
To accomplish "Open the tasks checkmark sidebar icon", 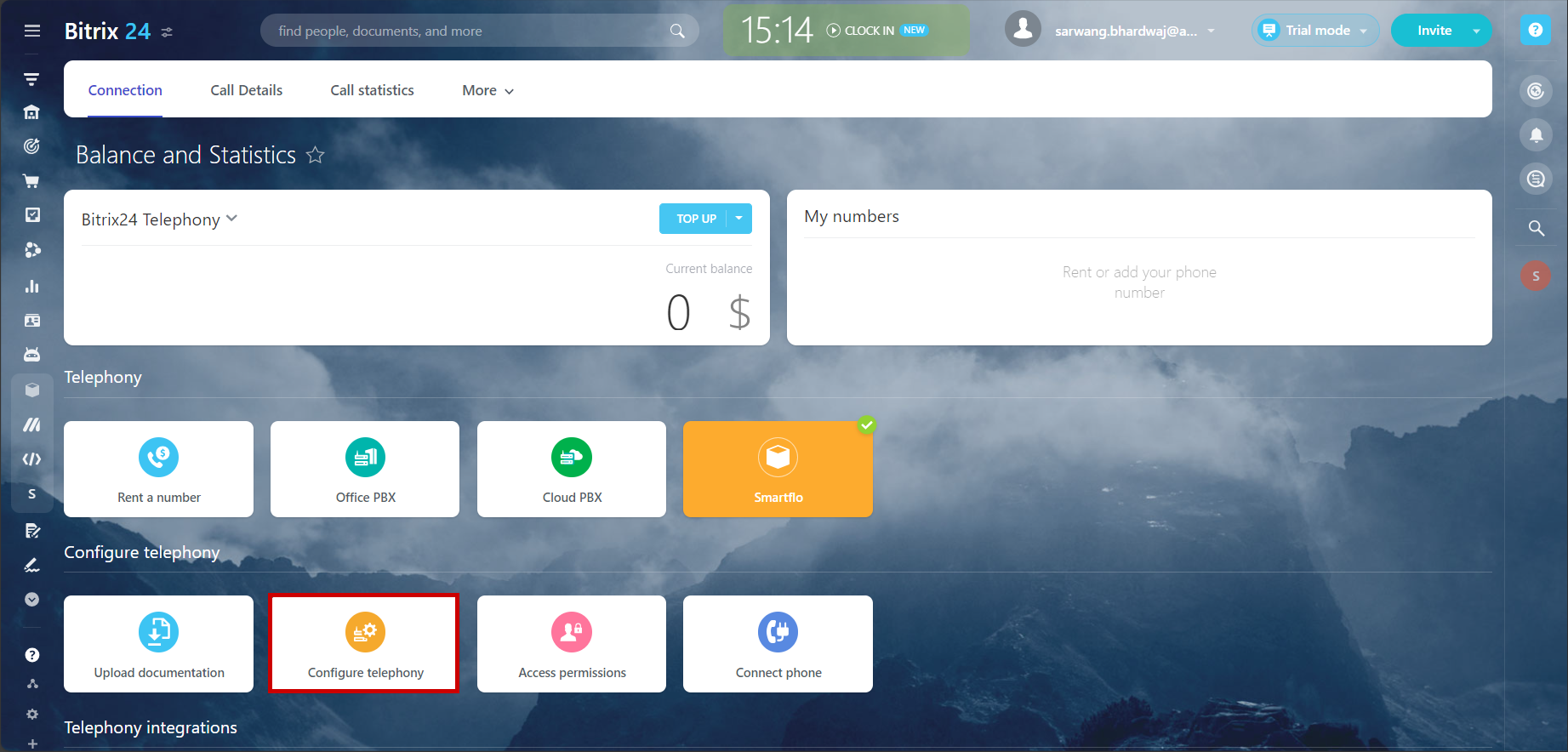I will [31, 215].
